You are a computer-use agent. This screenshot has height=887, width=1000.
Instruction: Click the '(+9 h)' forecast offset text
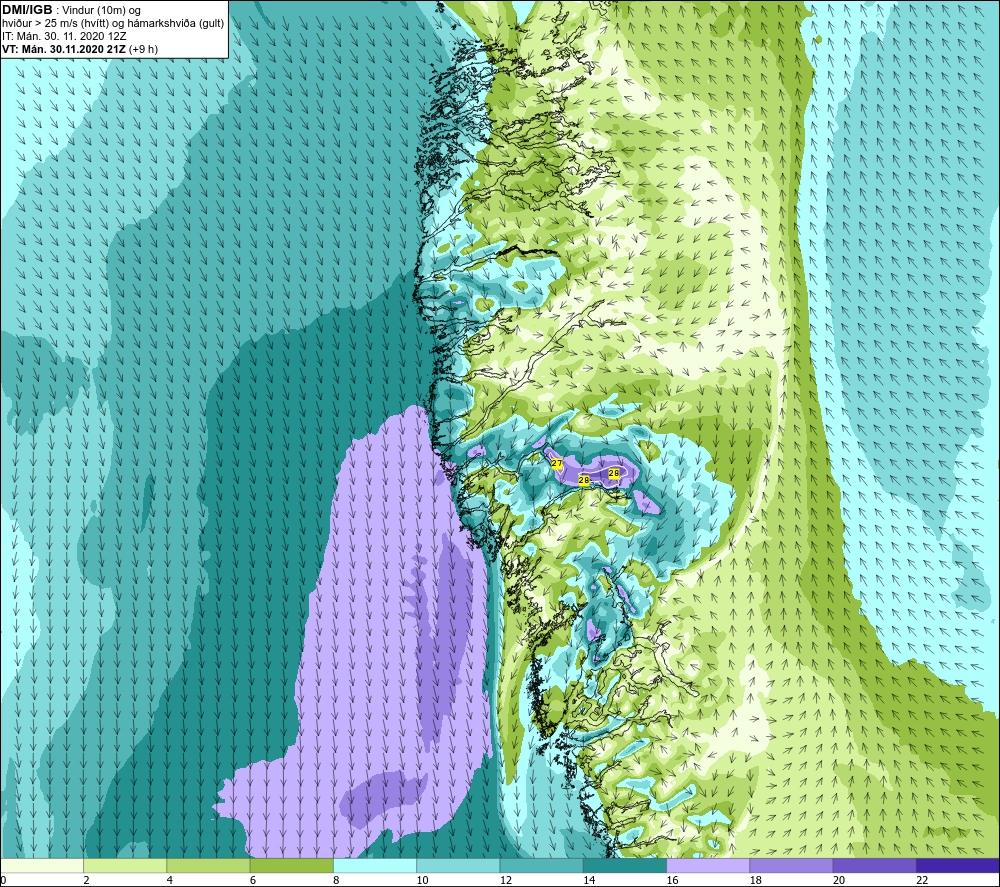(x=143, y=49)
